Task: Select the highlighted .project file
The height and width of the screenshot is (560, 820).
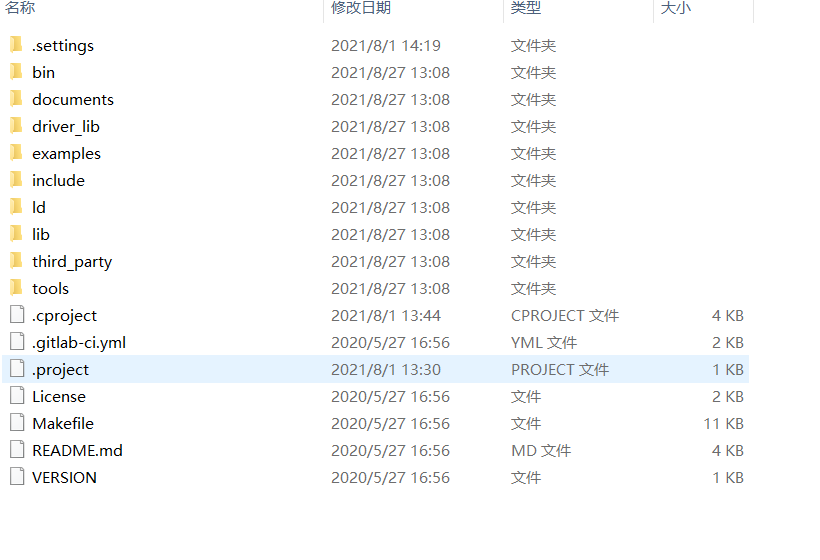Action: pyautogui.click(x=375, y=369)
